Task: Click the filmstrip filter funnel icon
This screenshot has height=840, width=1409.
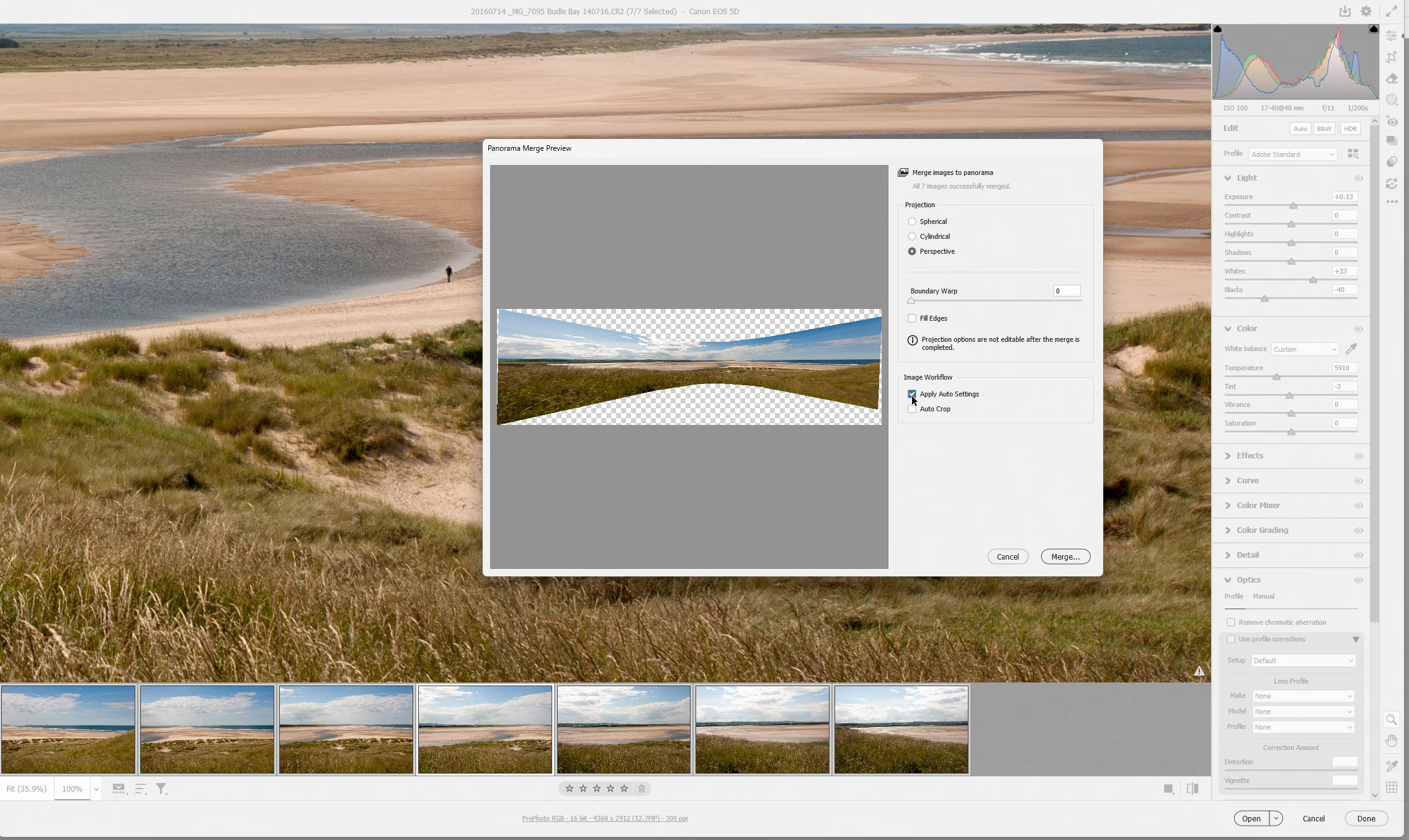Action: tap(161, 789)
